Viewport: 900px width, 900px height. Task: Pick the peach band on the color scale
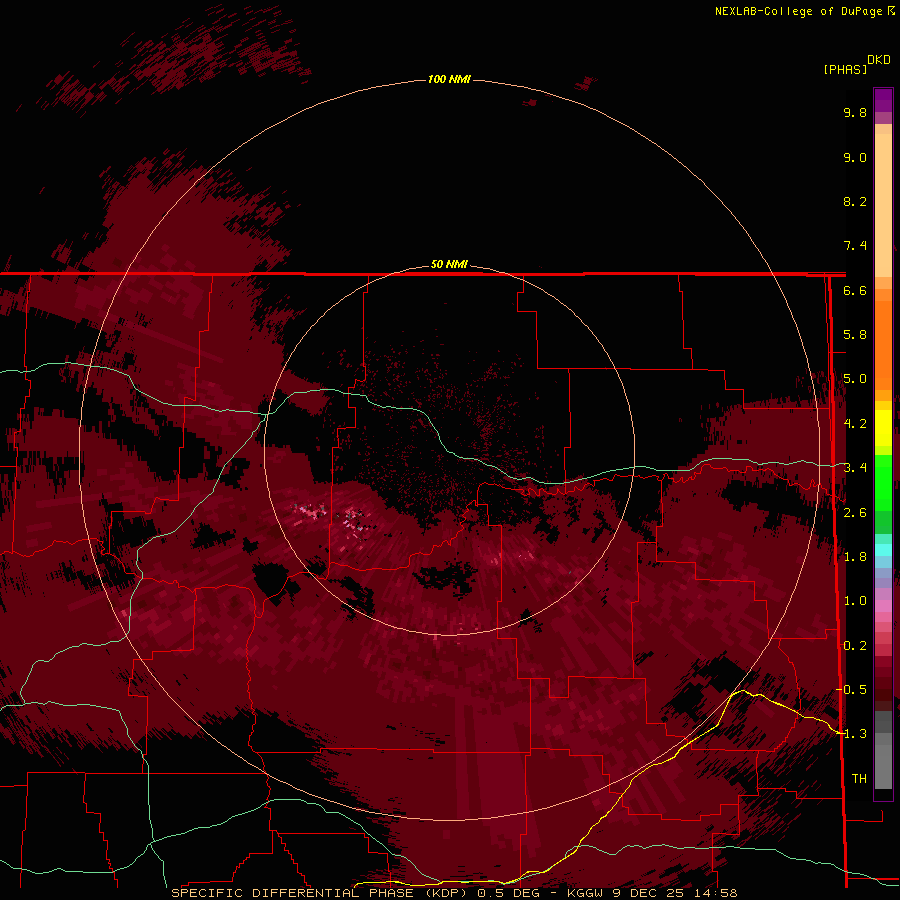pyautogui.click(x=883, y=201)
